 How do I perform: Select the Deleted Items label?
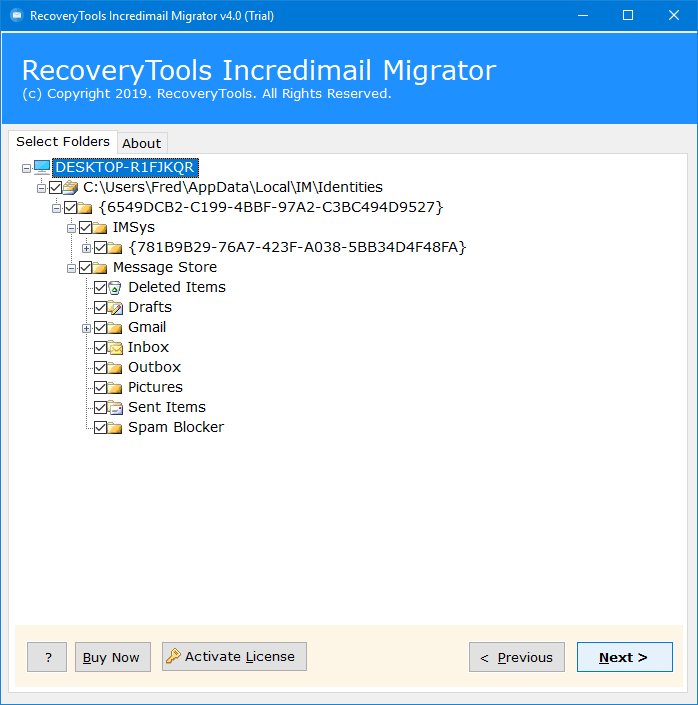pyautogui.click(x=177, y=287)
